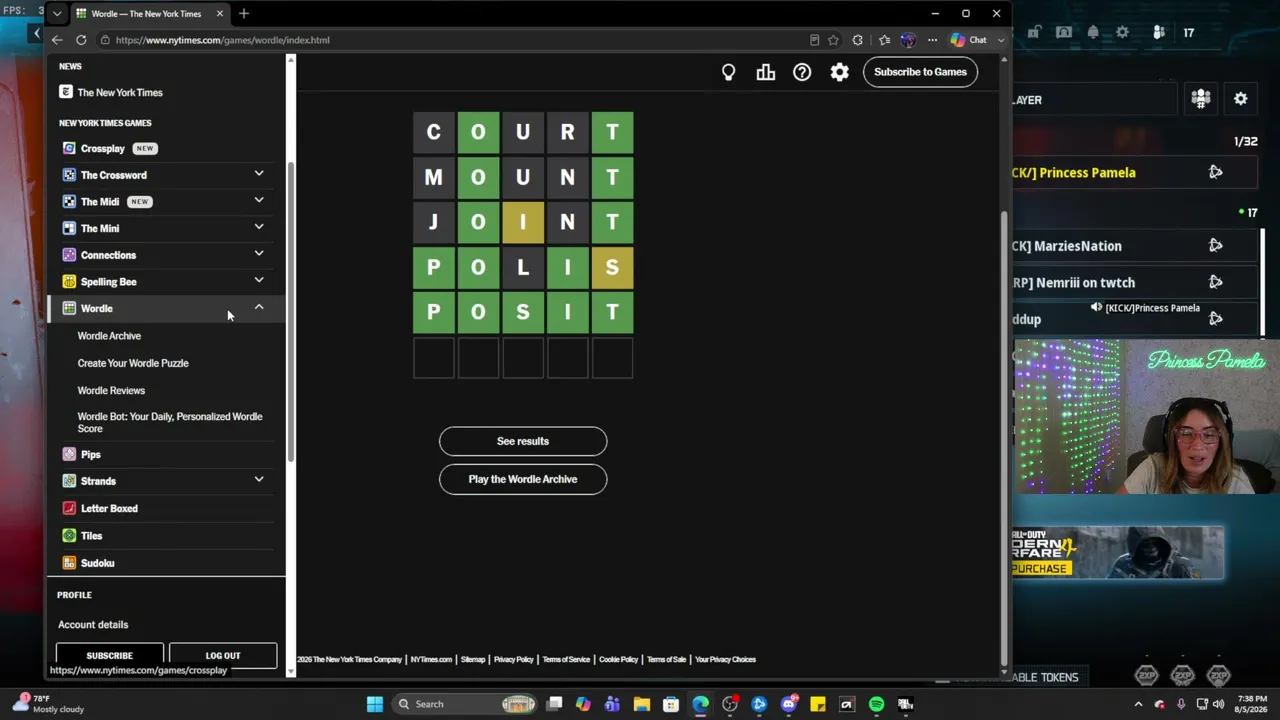Select Create Your Wordle Puzzle
The image size is (1280, 720).
coord(133,363)
